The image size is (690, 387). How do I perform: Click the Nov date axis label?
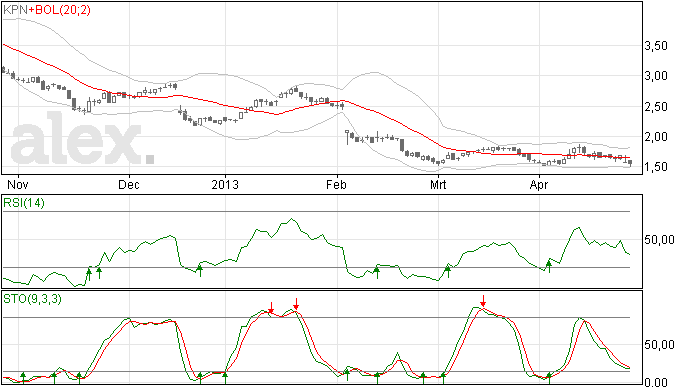click(x=18, y=184)
